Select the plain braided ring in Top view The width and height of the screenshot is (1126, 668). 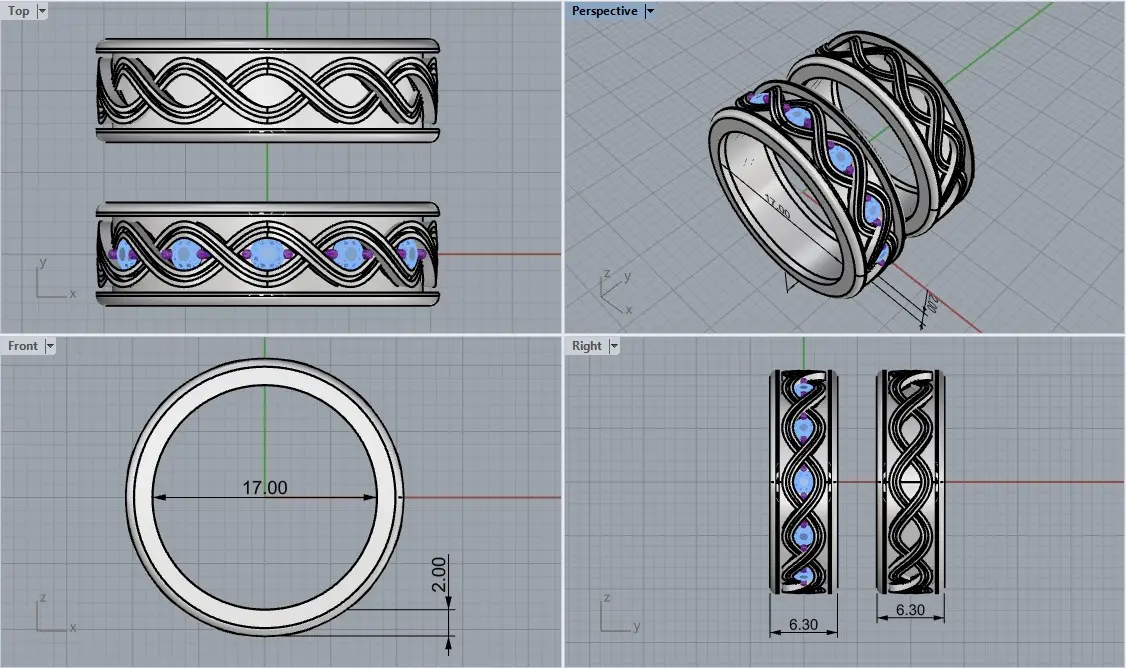267,90
